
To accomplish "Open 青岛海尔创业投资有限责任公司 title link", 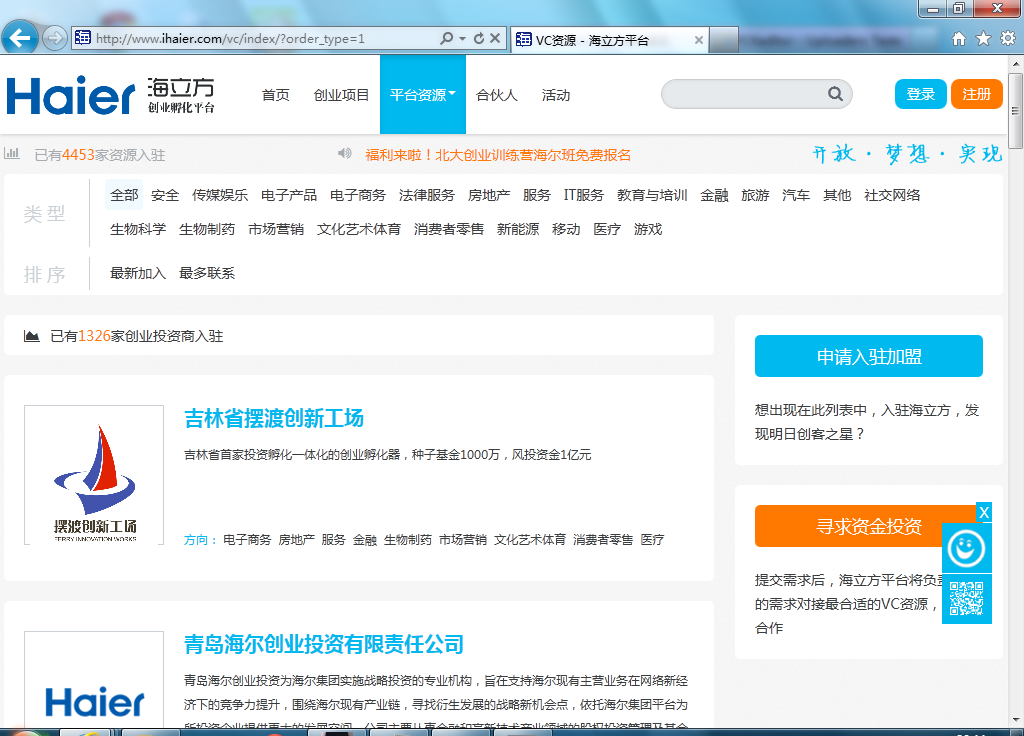I will 324,644.
